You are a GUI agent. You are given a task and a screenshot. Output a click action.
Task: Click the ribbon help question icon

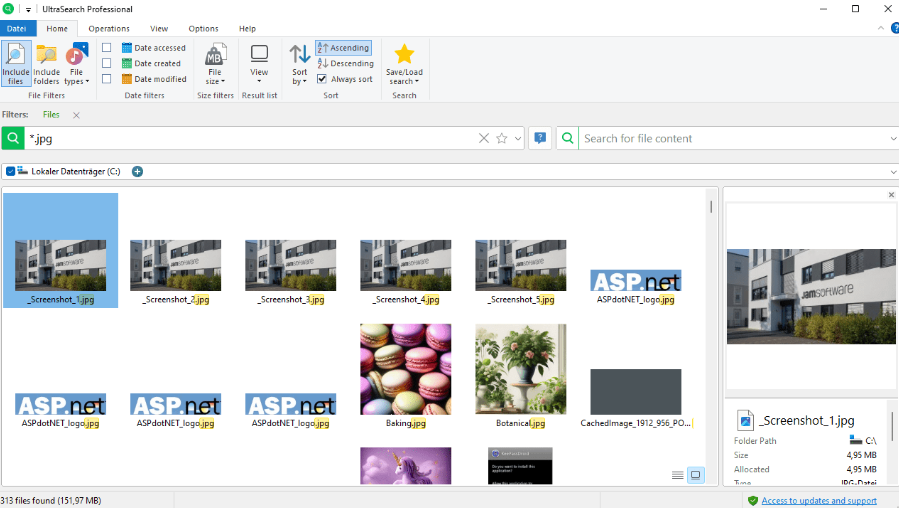coord(895,28)
